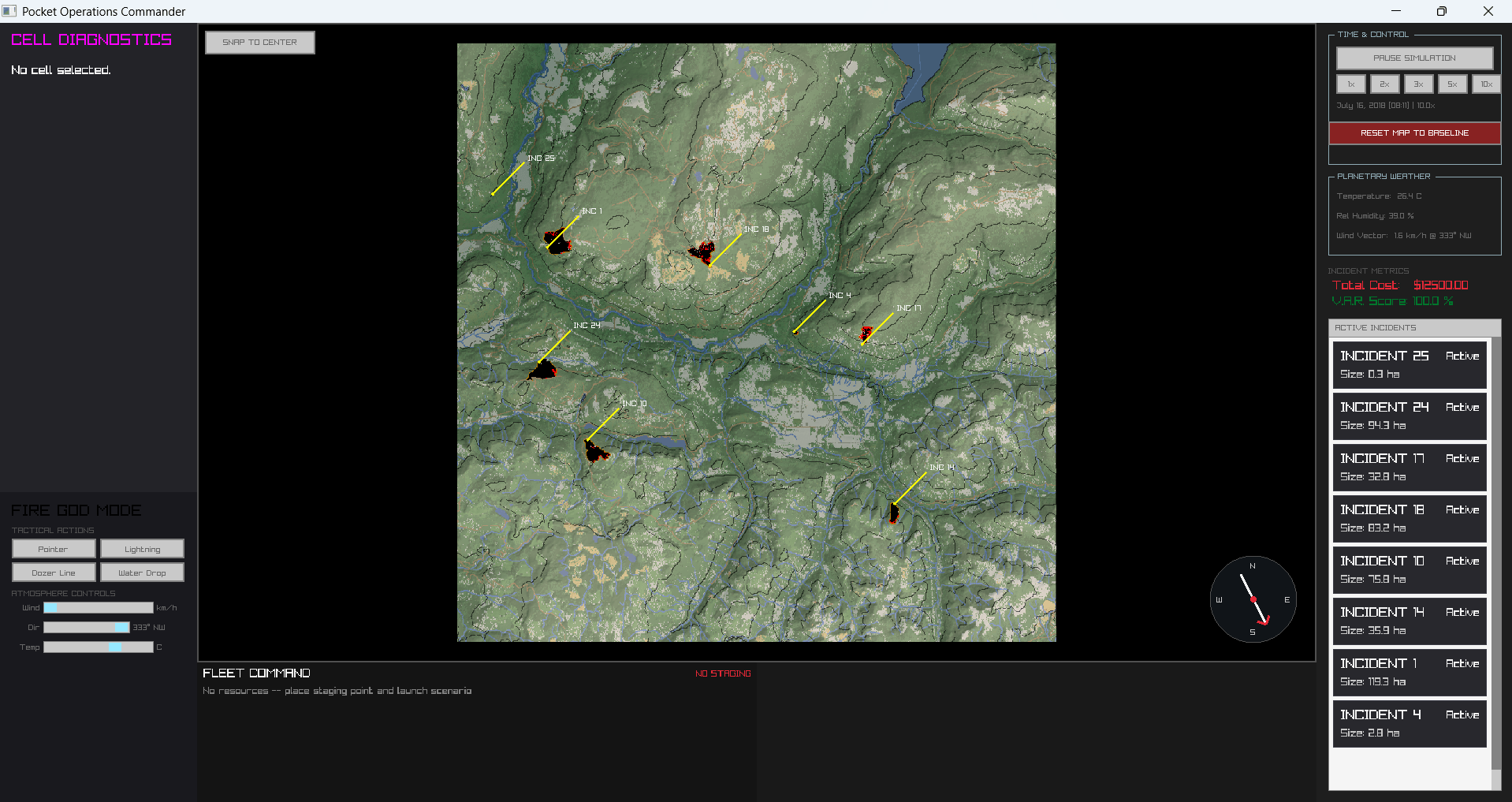Click INC 18 map marker label
1512x802 pixels.
click(757, 229)
